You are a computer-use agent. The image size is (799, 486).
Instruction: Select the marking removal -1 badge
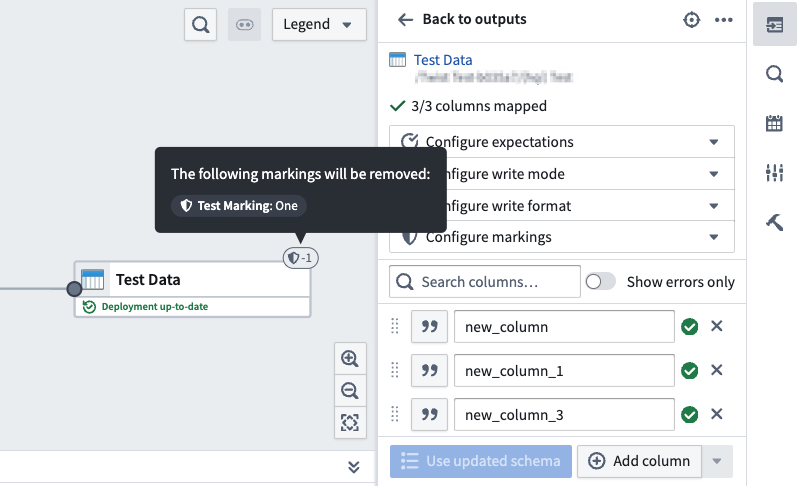click(x=301, y=258)
